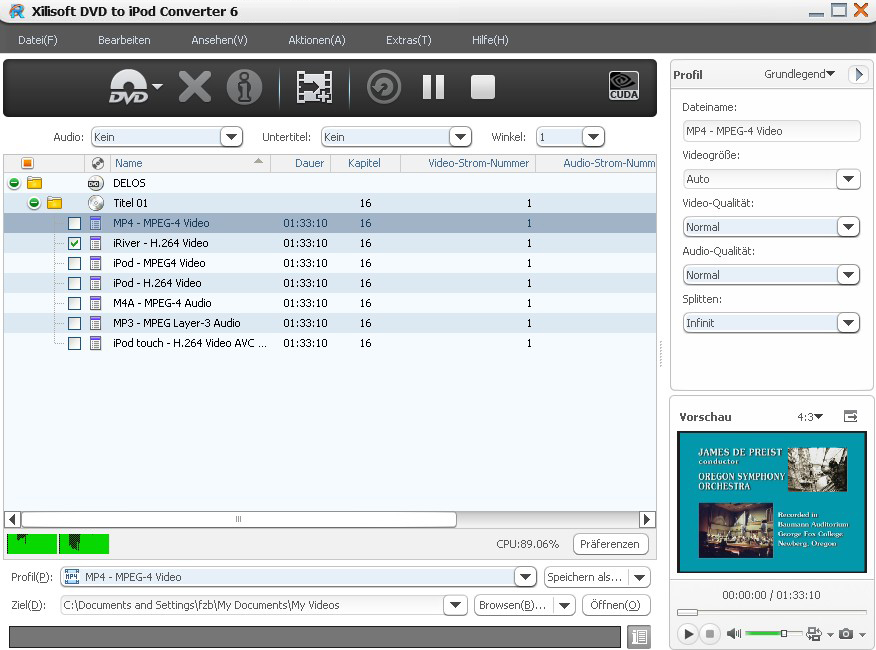Image resolution: width=876 pixels, height=650 pixels.
Task: Open the Splitten Infinit dropdown
Action: point(848,323)
